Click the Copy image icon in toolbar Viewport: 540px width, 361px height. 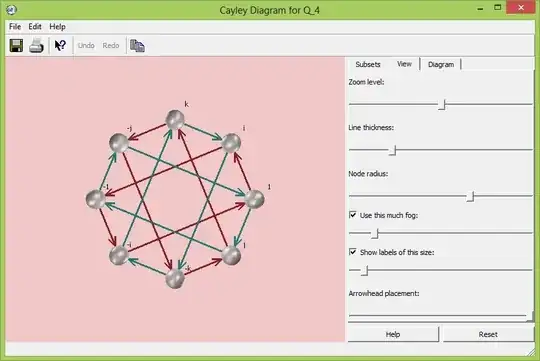[137, 45]
